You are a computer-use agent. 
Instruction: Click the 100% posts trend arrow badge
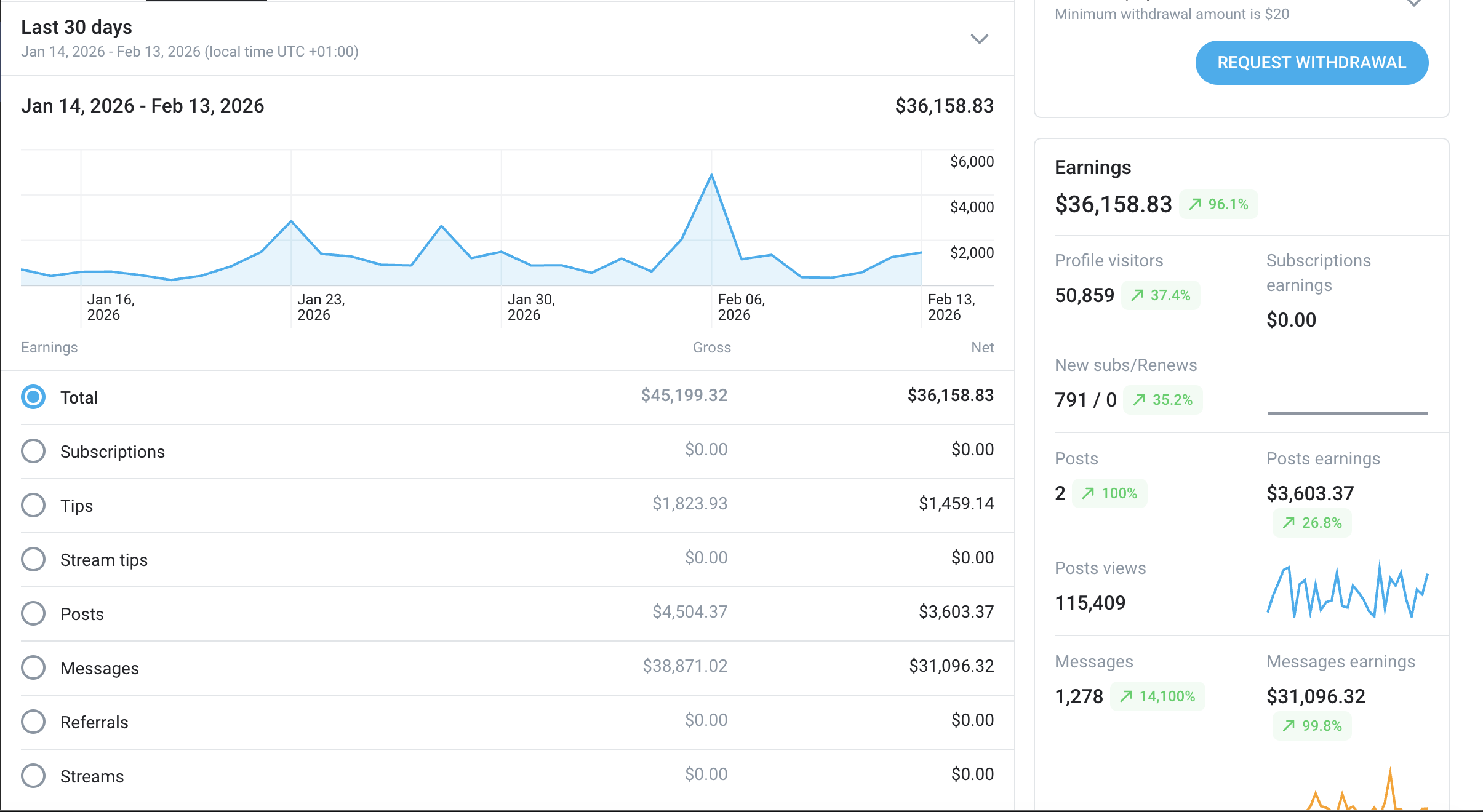coord(1109,493)
